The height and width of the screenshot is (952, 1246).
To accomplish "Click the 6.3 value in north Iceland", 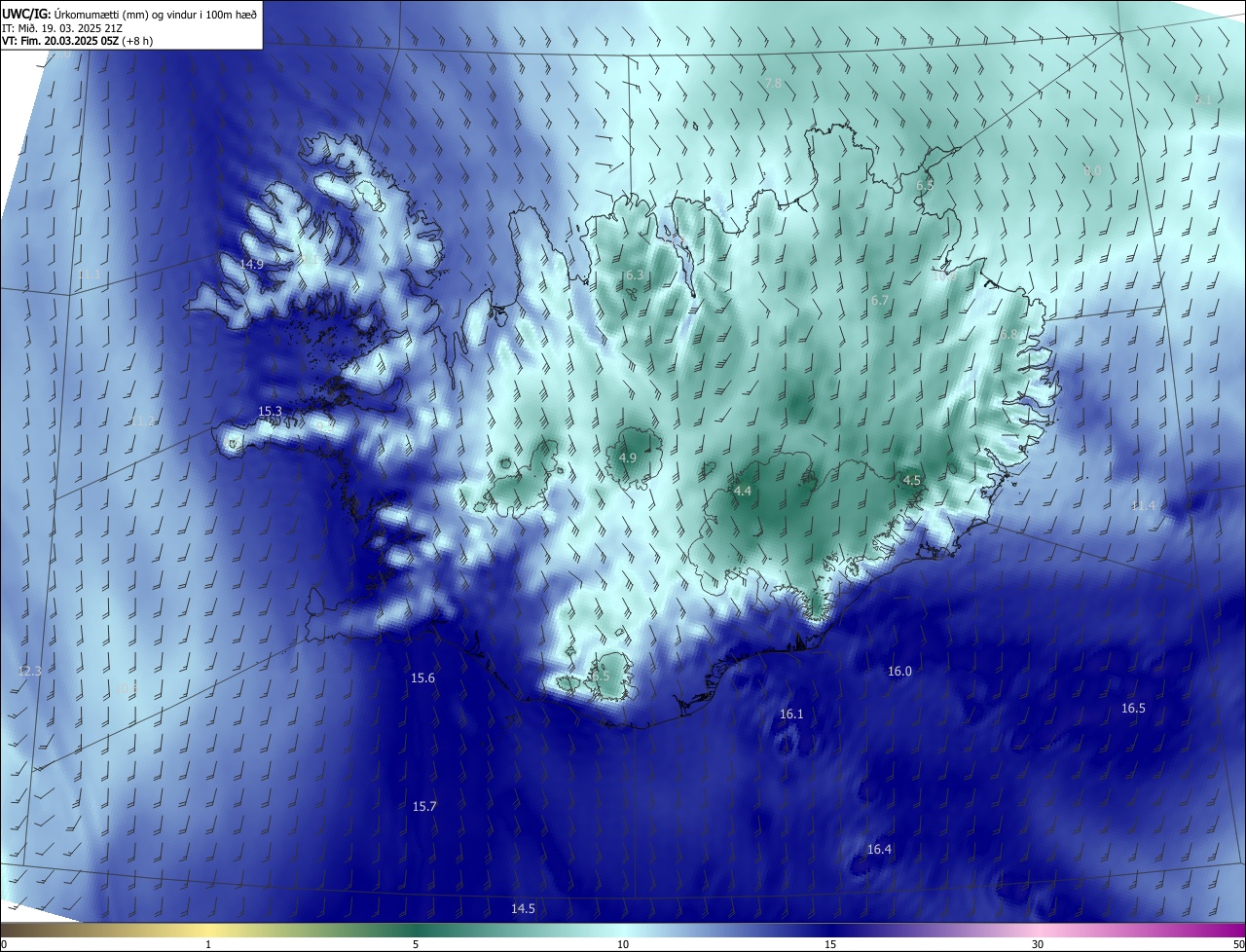I will [x=635, y=275].
